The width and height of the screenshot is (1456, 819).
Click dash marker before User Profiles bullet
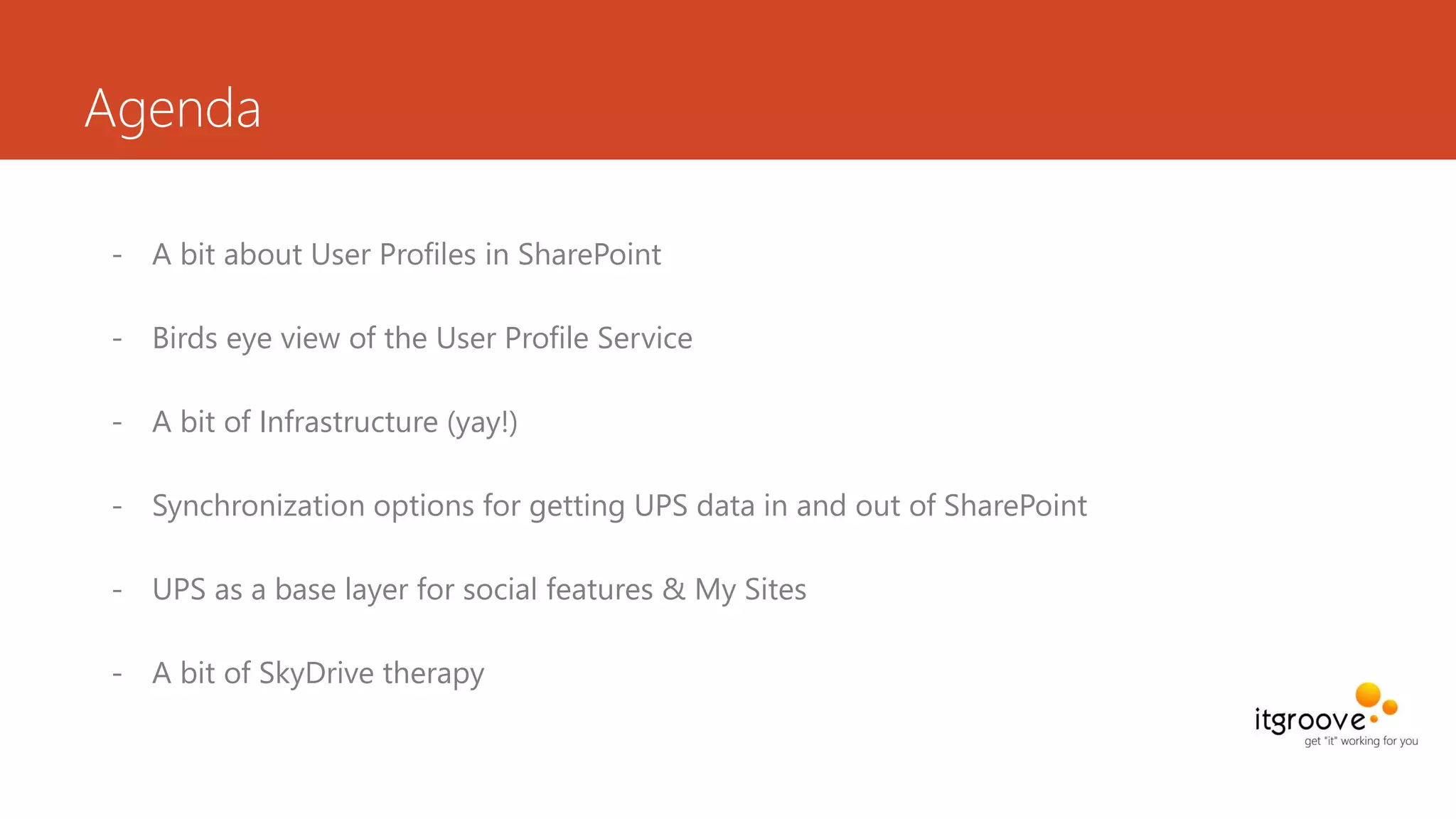(117, 255)
